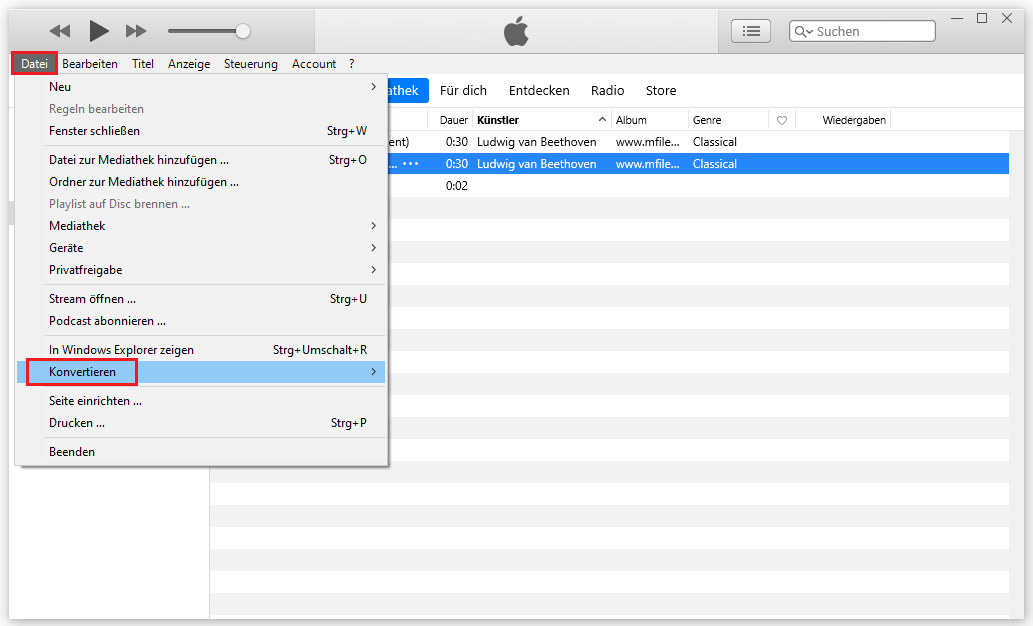Select Datei zur Mediathek hinzufügen

201,160
